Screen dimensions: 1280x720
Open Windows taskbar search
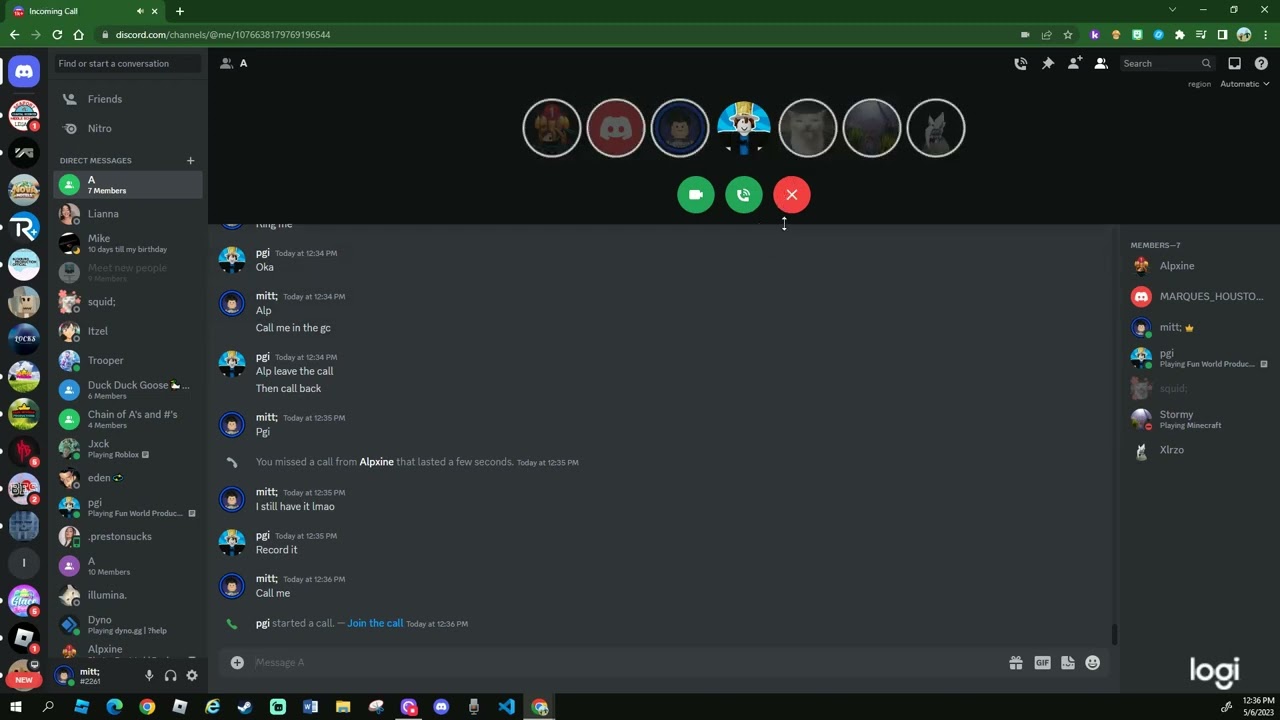coord(48,707)
